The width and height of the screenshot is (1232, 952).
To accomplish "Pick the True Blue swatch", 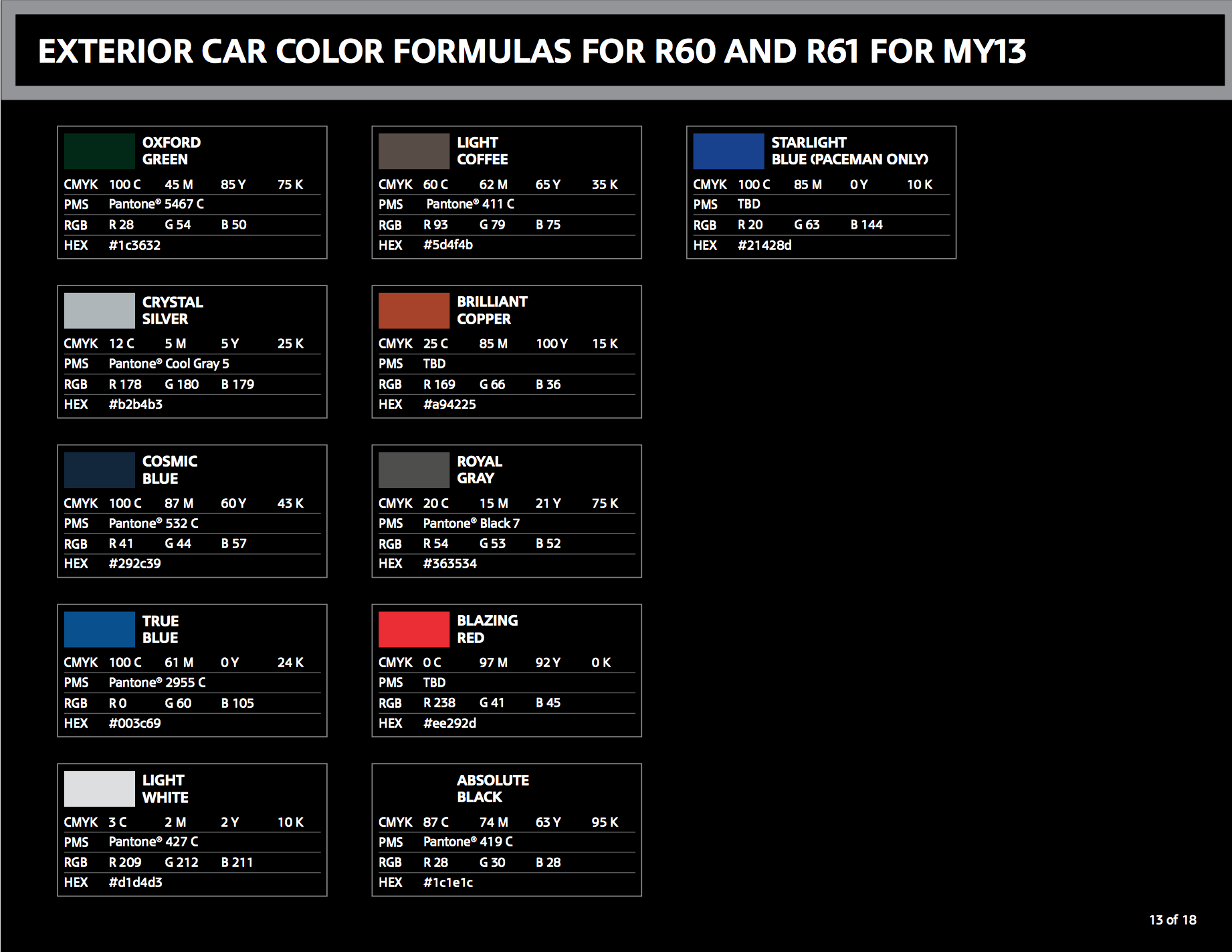I will [x=99, y=629].
